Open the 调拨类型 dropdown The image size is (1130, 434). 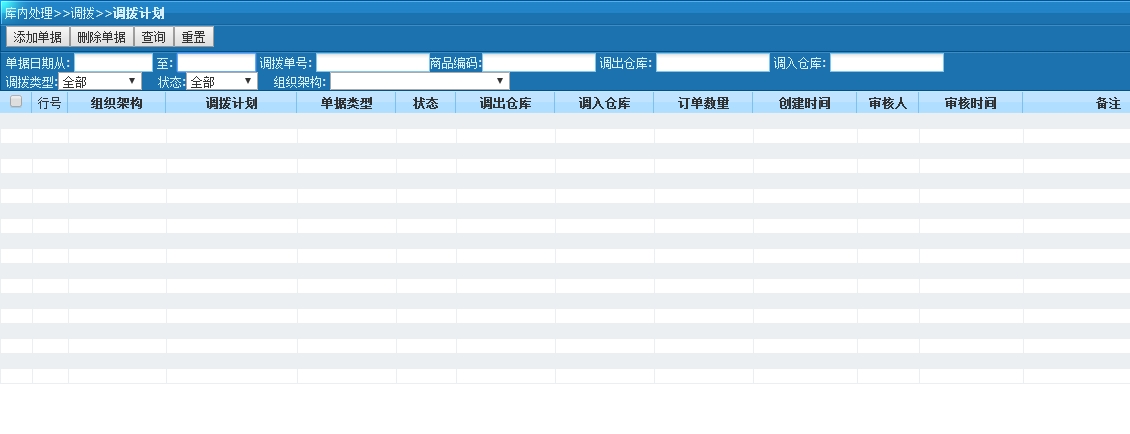(100, 81)
